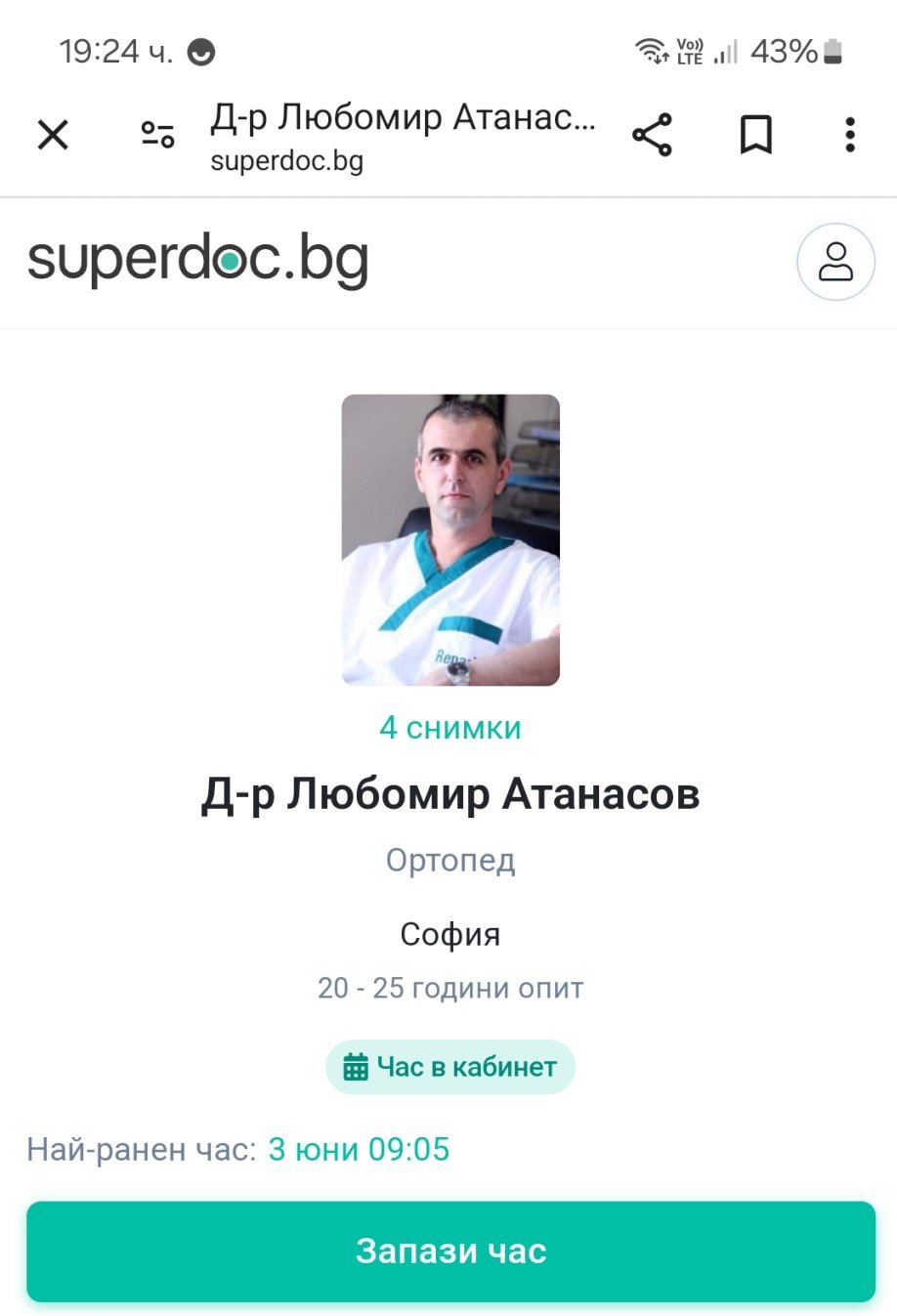This screenshot has width=897, height=1316.
Task: Bookmark this page with bookmark icon
Action: pos(755,134)
